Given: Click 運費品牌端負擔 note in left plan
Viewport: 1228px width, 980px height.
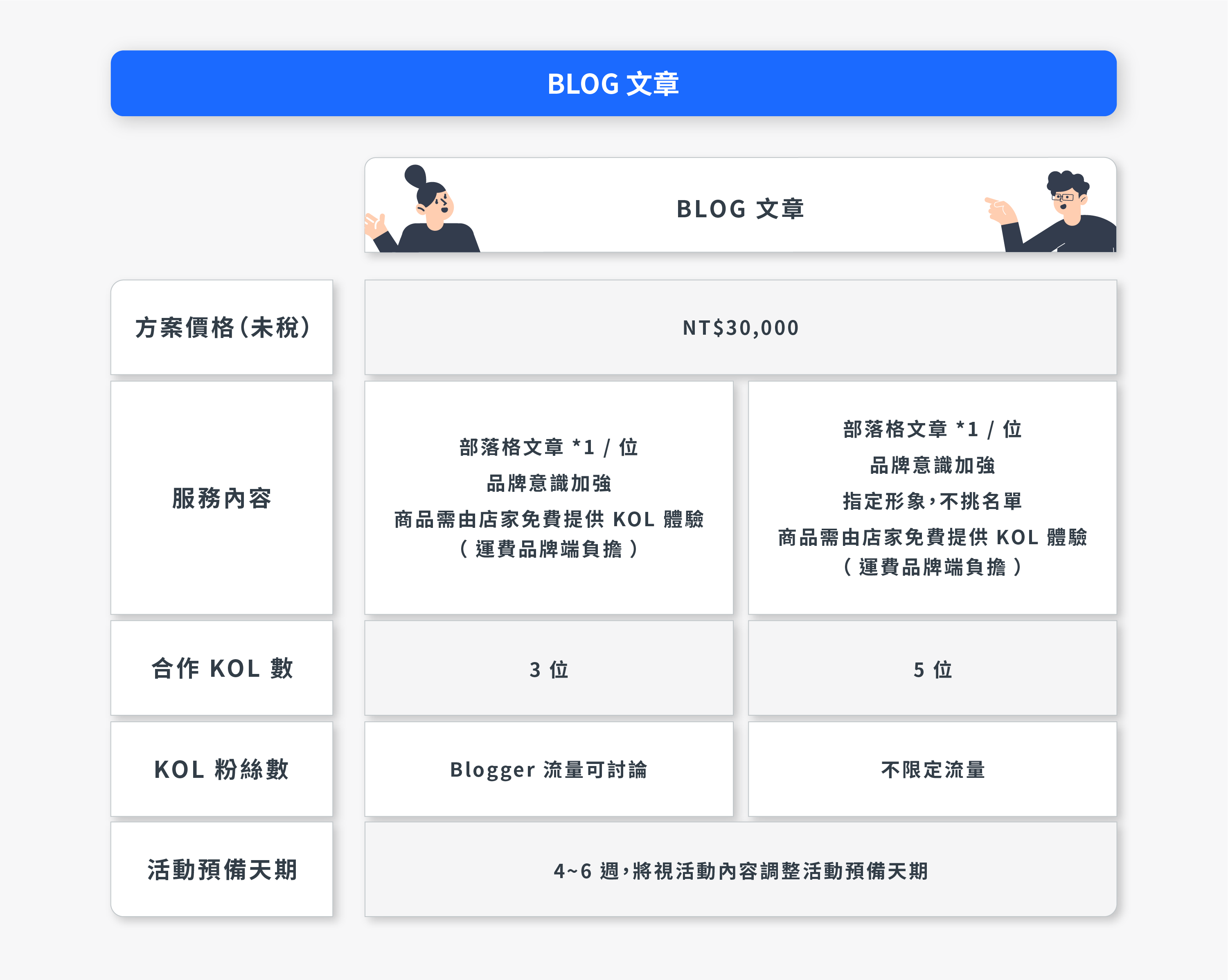Looking at the screenshot, I should [548, 549].
